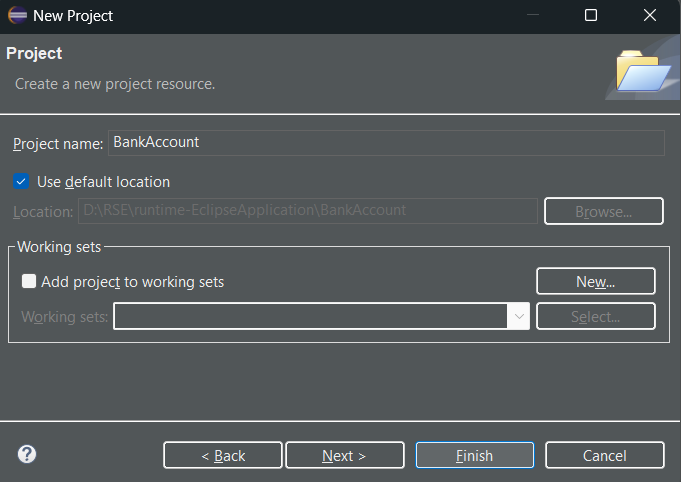Image resolution: width=681 pixels, height=482 pixels.
Task: Click the New... working set button
Action: [x=595, y=281]
